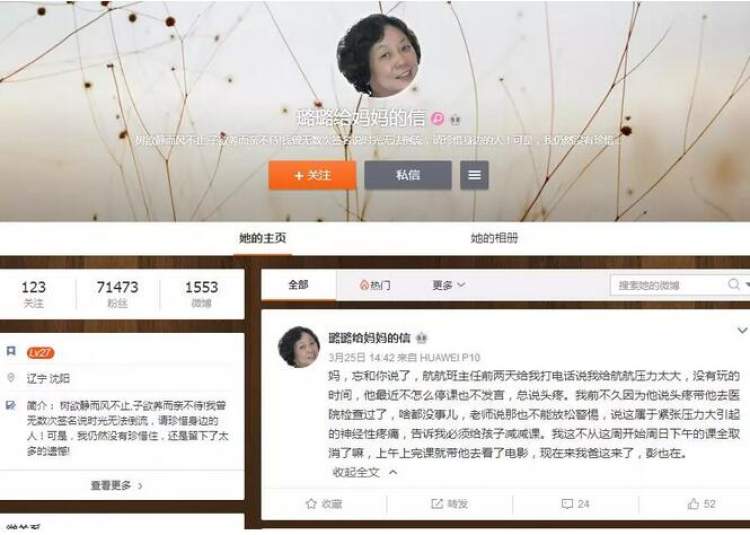Open post options chevron at top right
This screenshot has height=535, width=750.
(x=742, y=330)
